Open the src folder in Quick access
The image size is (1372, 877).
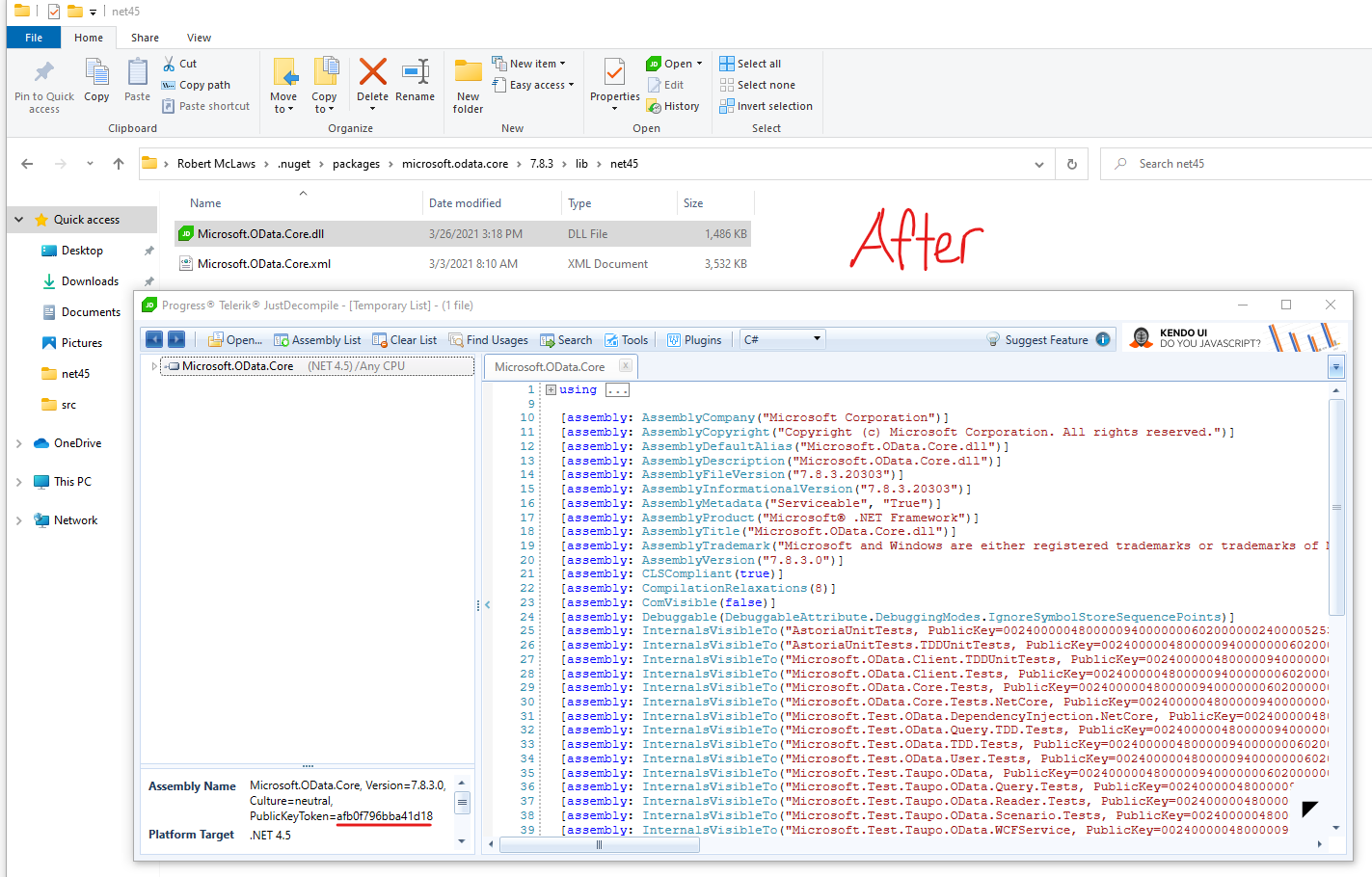68,405
